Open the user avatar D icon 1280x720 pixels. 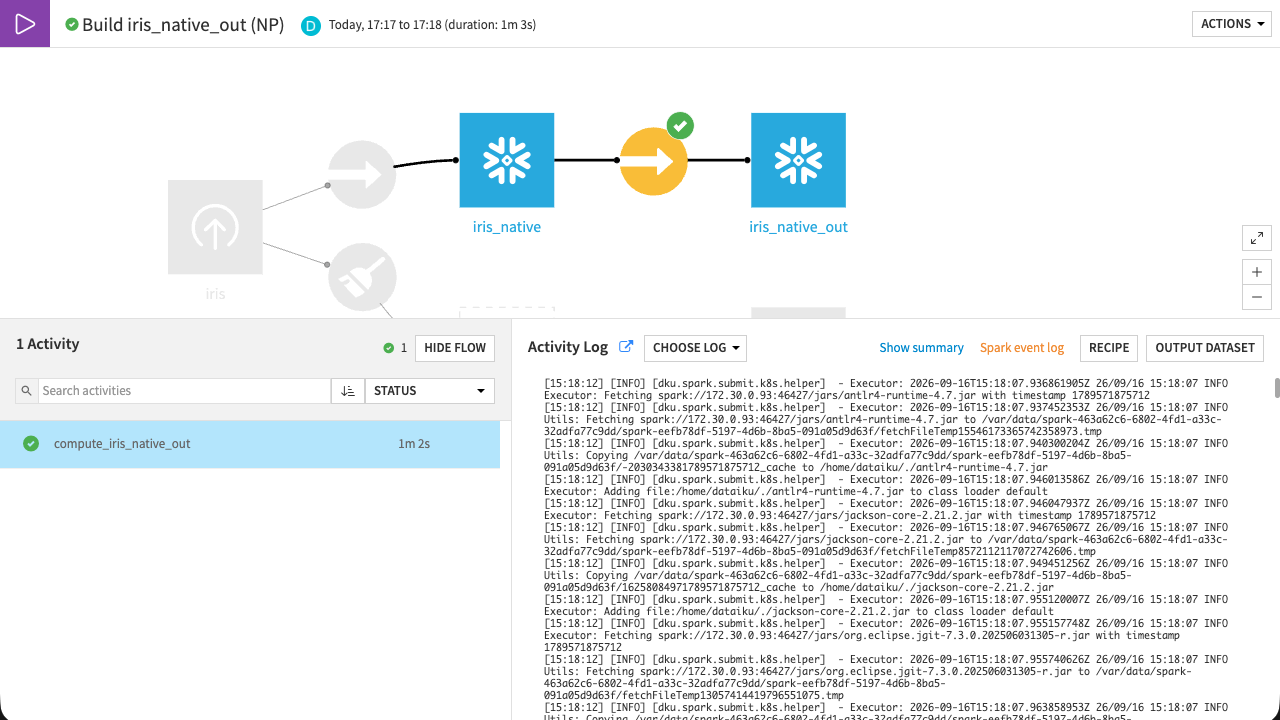tap(311, 25)
